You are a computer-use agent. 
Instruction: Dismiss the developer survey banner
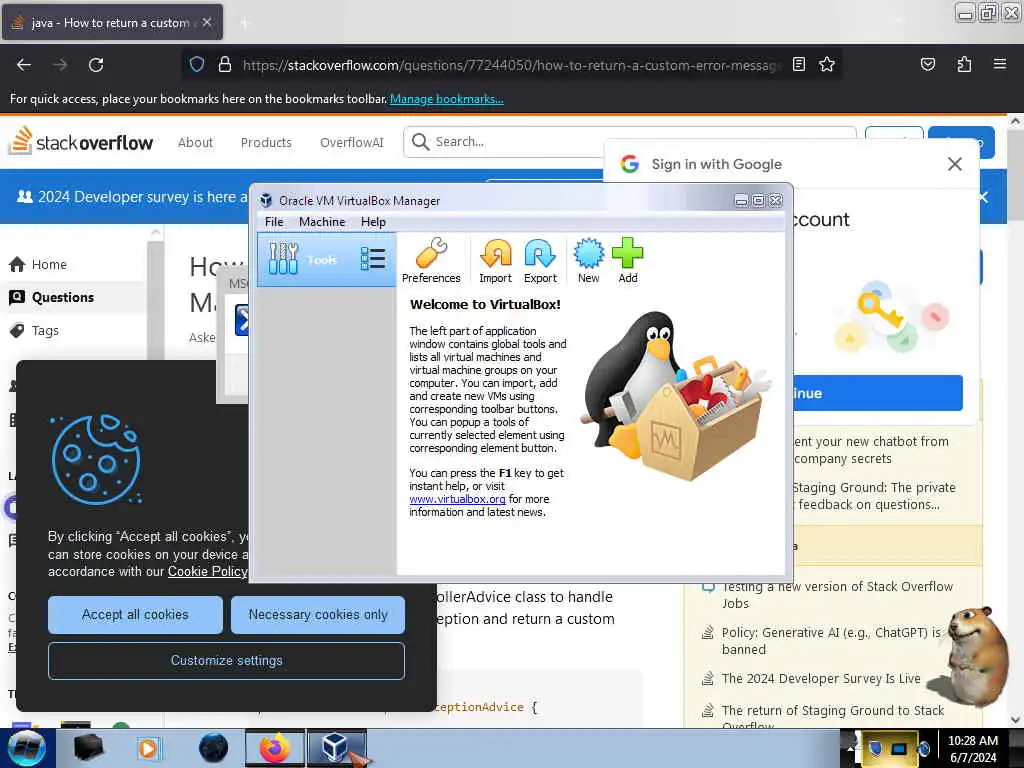984,197
